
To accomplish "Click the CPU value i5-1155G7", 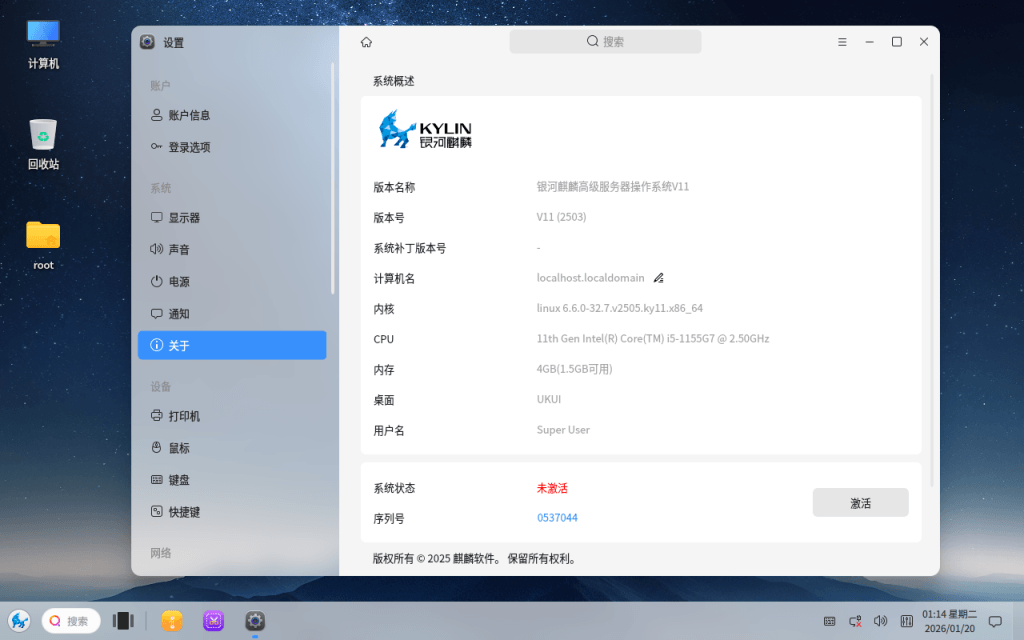I will 653,339.
